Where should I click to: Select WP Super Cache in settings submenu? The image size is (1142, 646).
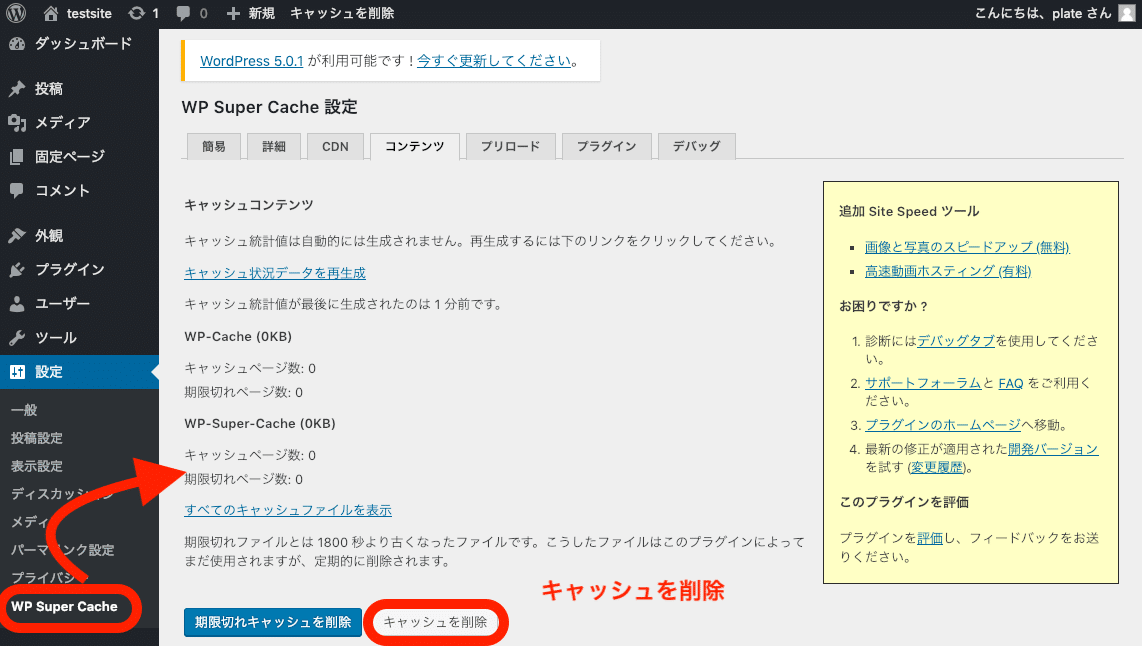pos(64,607)
